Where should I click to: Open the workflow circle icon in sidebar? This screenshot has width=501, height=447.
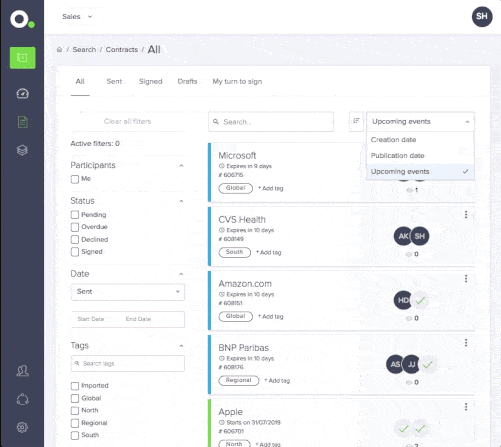coord(22,399)
